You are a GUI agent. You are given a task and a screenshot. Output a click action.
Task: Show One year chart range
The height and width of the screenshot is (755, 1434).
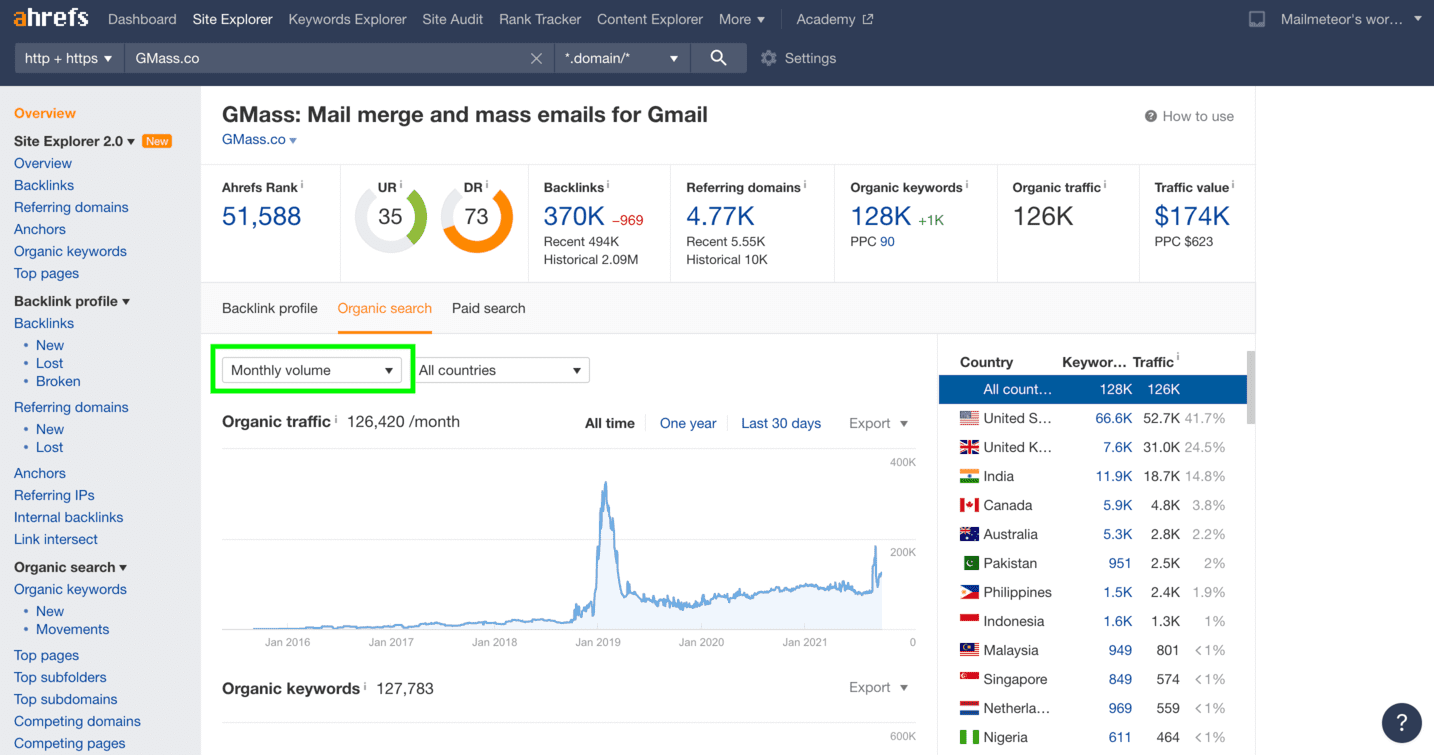(x=688, y=423)
